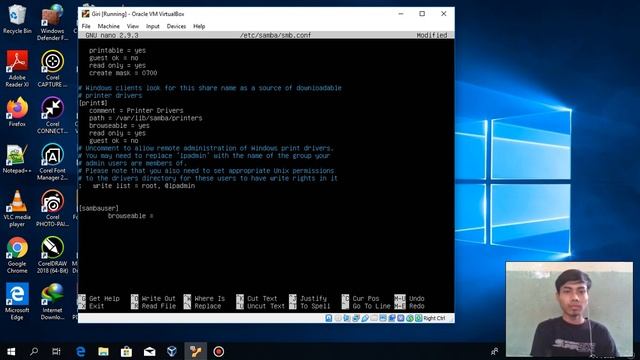Click the 'Get Help' nano shortcut label
The width and height of the screenshot is (640, 360).
click(104, 299)
